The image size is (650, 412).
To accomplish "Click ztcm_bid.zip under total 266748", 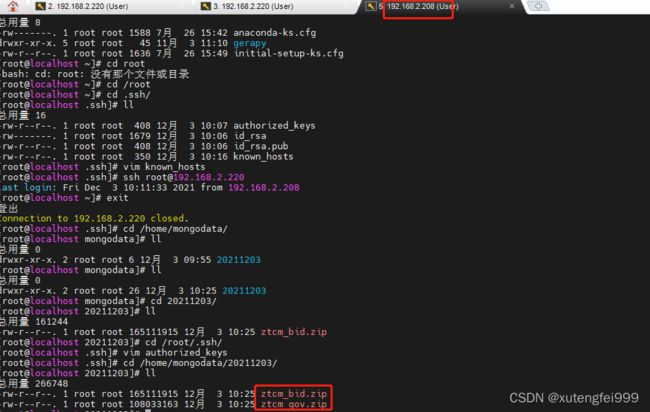I will click(293, 394).
